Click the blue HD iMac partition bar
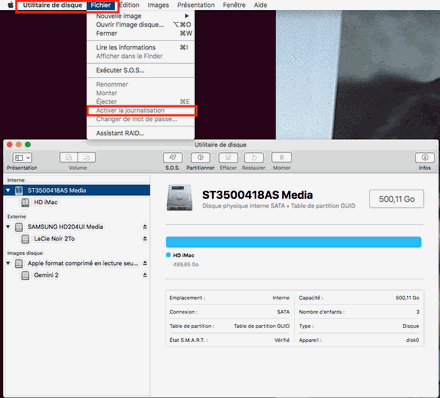This screenshot has height=398, width=440. 294,242
